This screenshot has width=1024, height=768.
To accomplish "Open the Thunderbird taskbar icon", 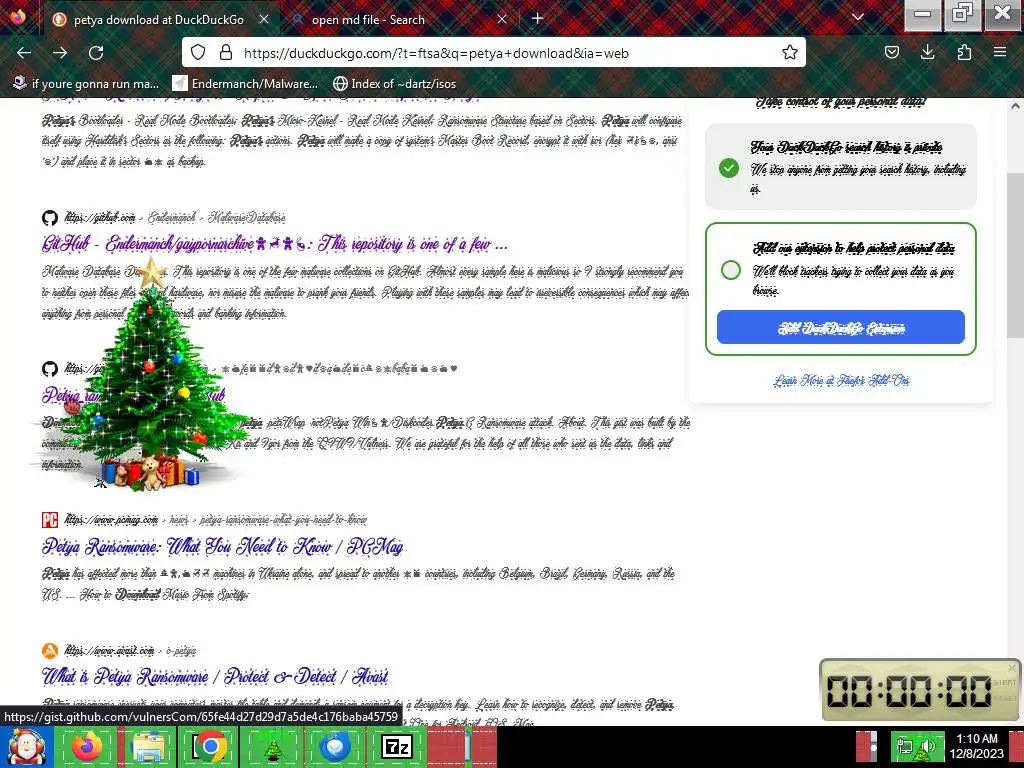I will [x=334, y=747].
